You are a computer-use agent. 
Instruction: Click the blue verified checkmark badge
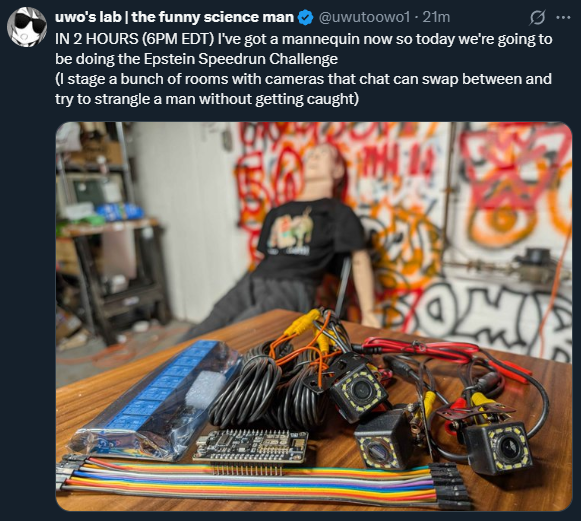(x=306, y=17)
